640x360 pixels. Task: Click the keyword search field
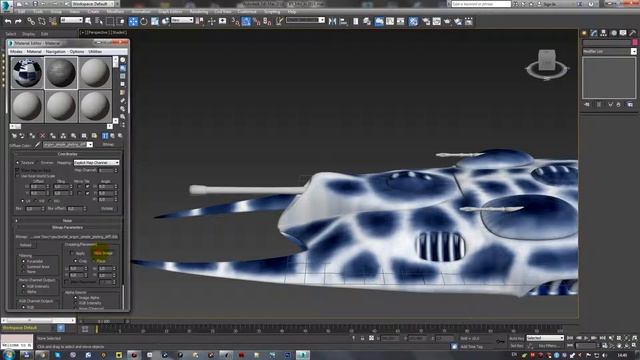click(x=481, y=4)
